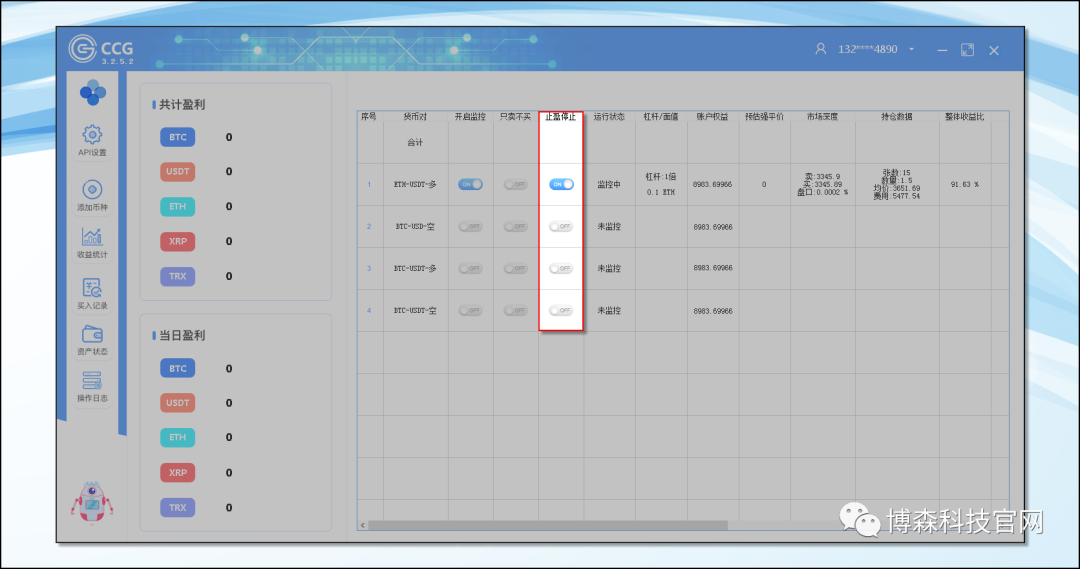This screenshot has width=1080, height=569.
Task: Click the 杠杆/面值 column header
Action: pos(661,117)
